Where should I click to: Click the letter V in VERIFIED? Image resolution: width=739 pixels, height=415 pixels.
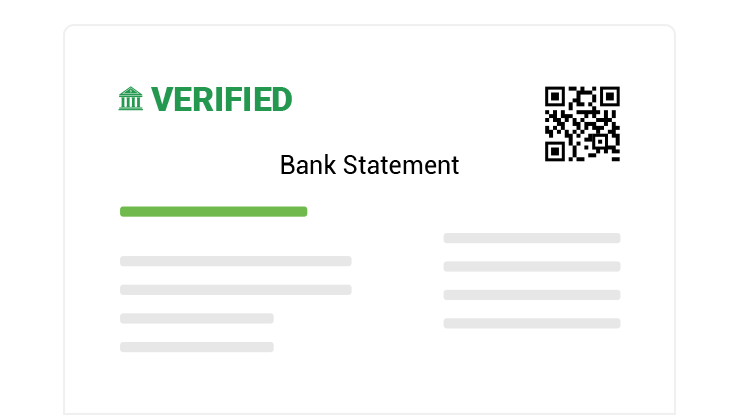coord(162,99)
